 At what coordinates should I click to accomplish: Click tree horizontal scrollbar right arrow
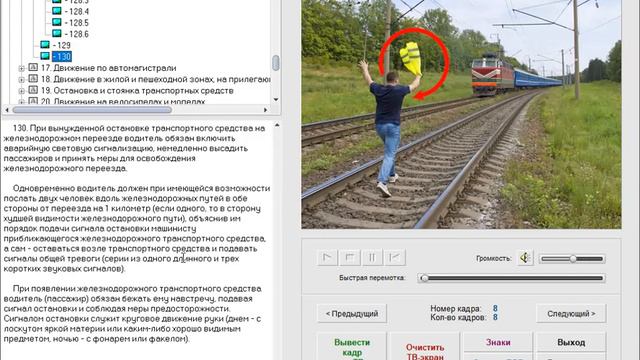click(x=266, y=110)
